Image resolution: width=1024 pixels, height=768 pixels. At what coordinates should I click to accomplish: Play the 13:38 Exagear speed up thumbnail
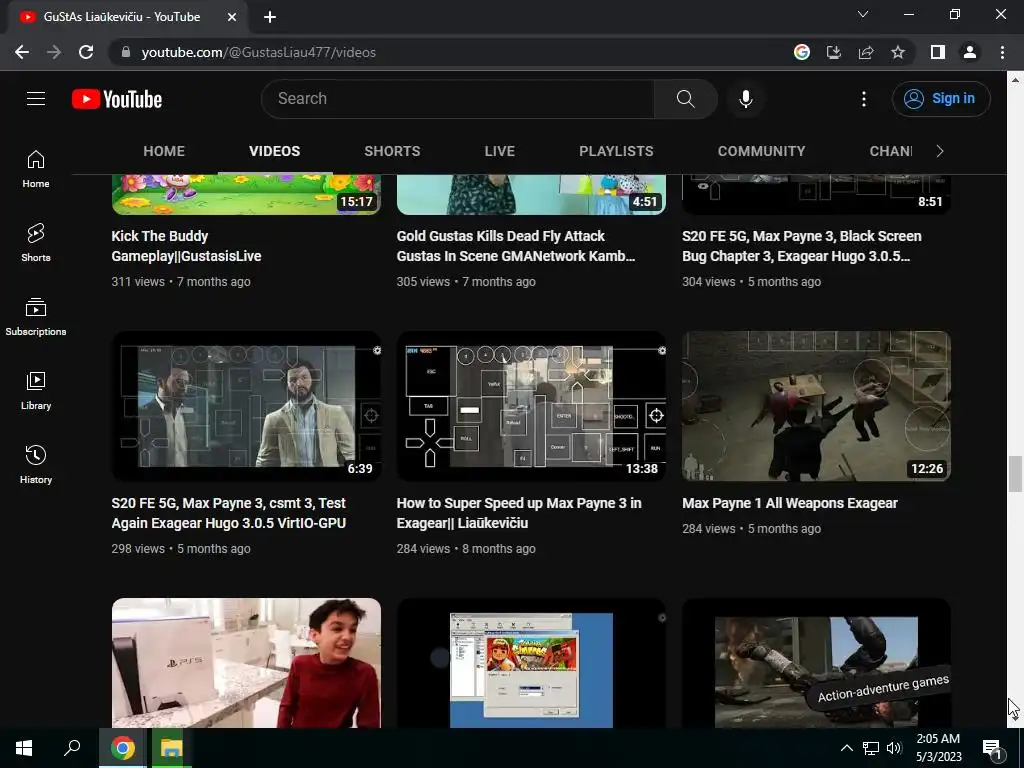pyautogui.click(x=531, y=406)
